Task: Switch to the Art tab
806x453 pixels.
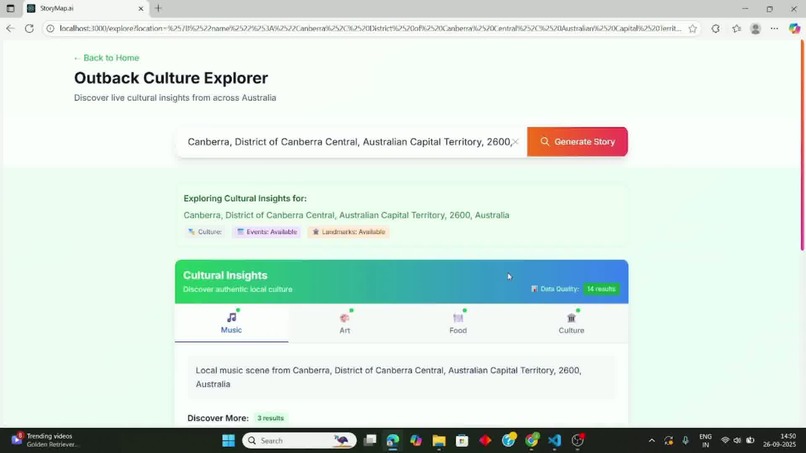Action: coord(345,323)
